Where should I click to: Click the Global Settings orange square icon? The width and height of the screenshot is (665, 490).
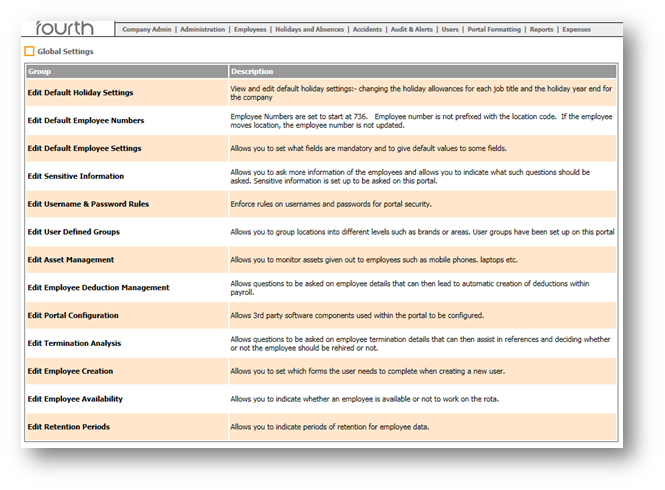[29, 51]
